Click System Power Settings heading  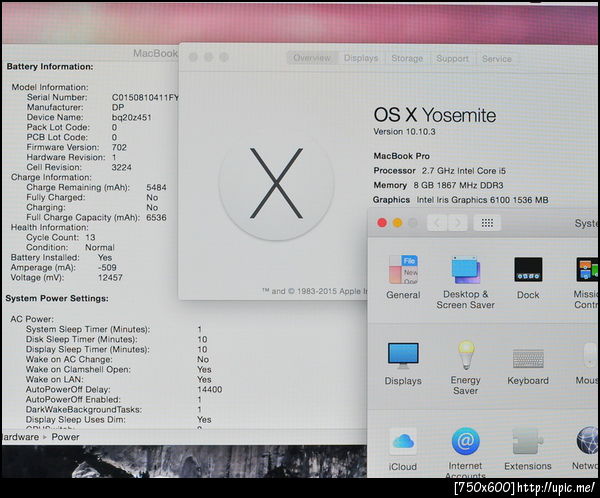coord(57,299)
